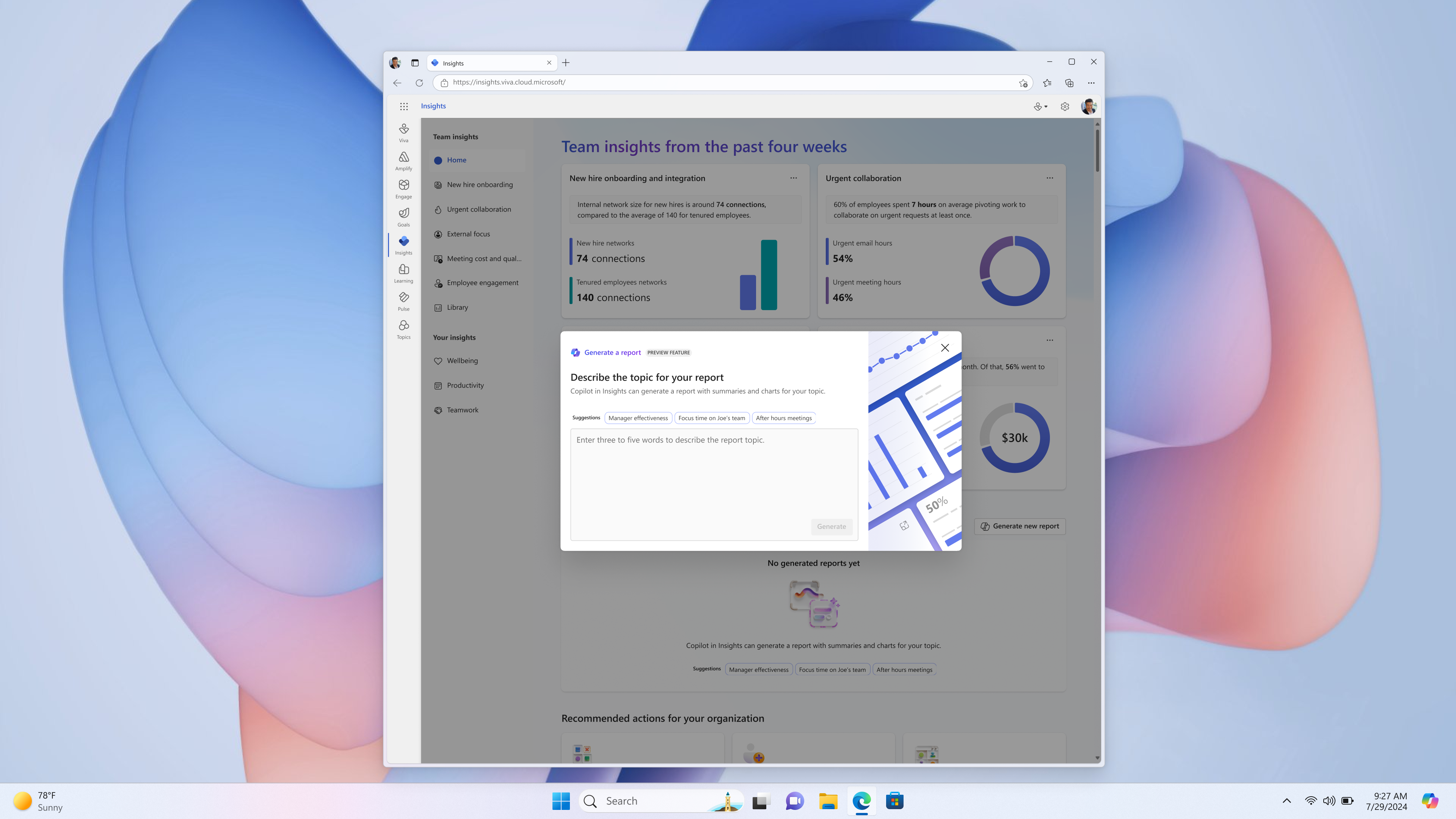Open the browser favorites list
This screenshot has height=819, width=1456.
[x=1047, y=83]
